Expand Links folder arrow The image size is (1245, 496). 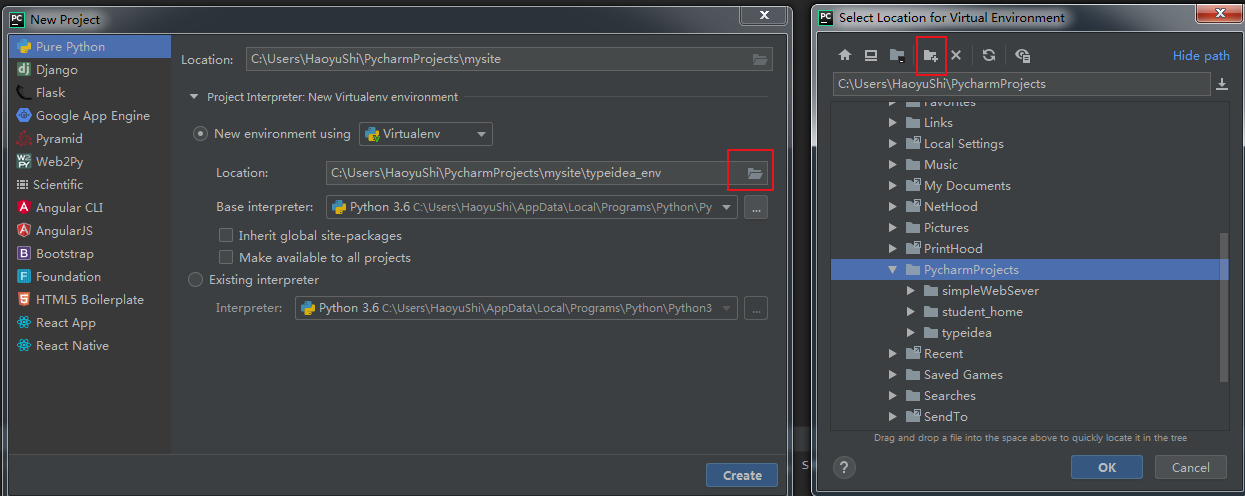(x=893, y=123)
